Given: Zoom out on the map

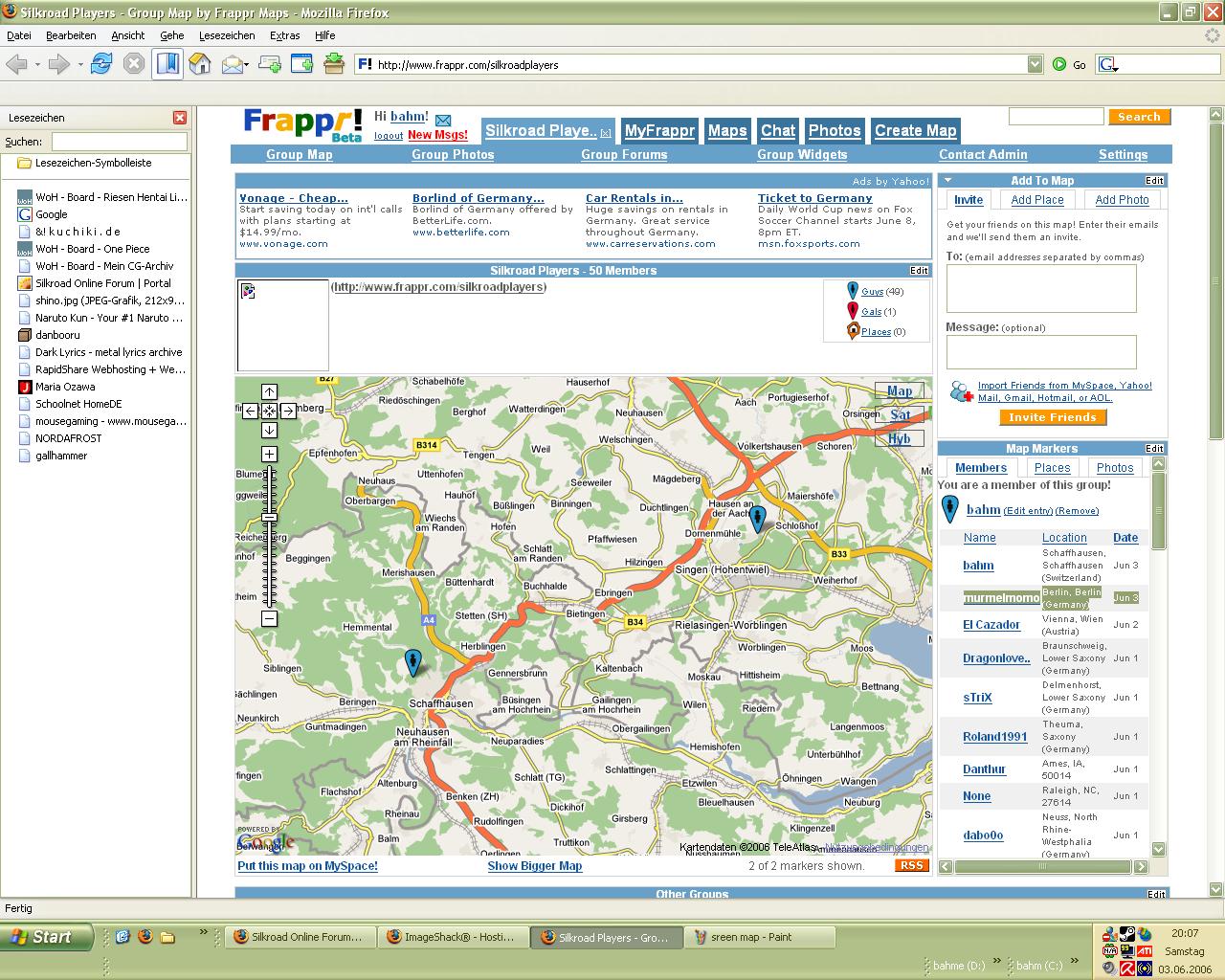Looking at the screenshot, I should 269,618.
